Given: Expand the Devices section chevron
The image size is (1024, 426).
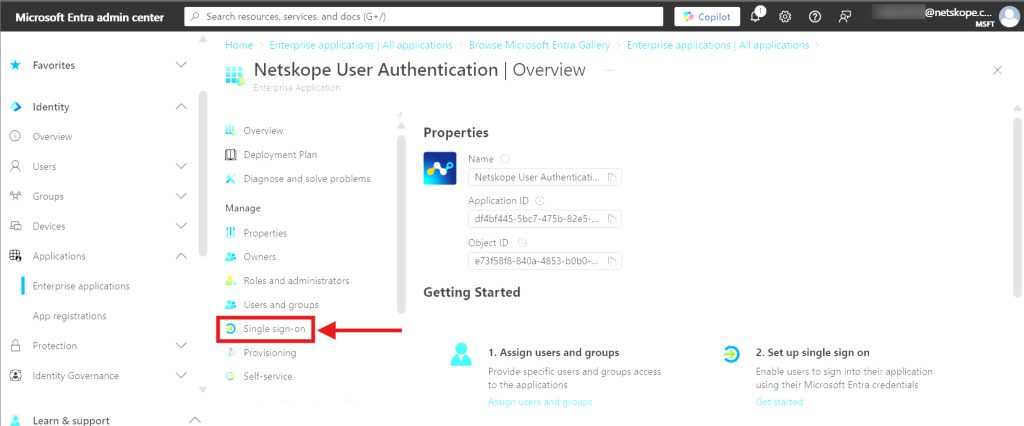Looking at the screenshot, I should click(x=182, y=226).
